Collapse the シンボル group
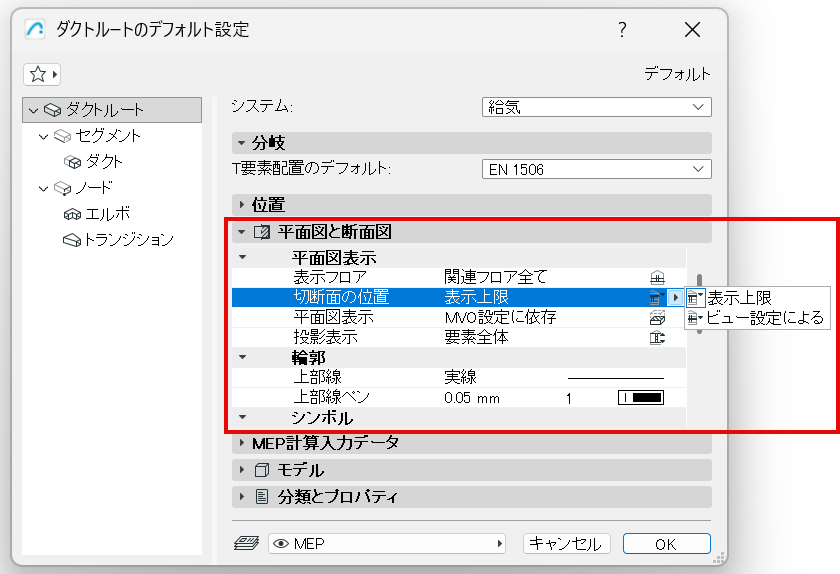The image size is (840, 574). tap(243, 416)
